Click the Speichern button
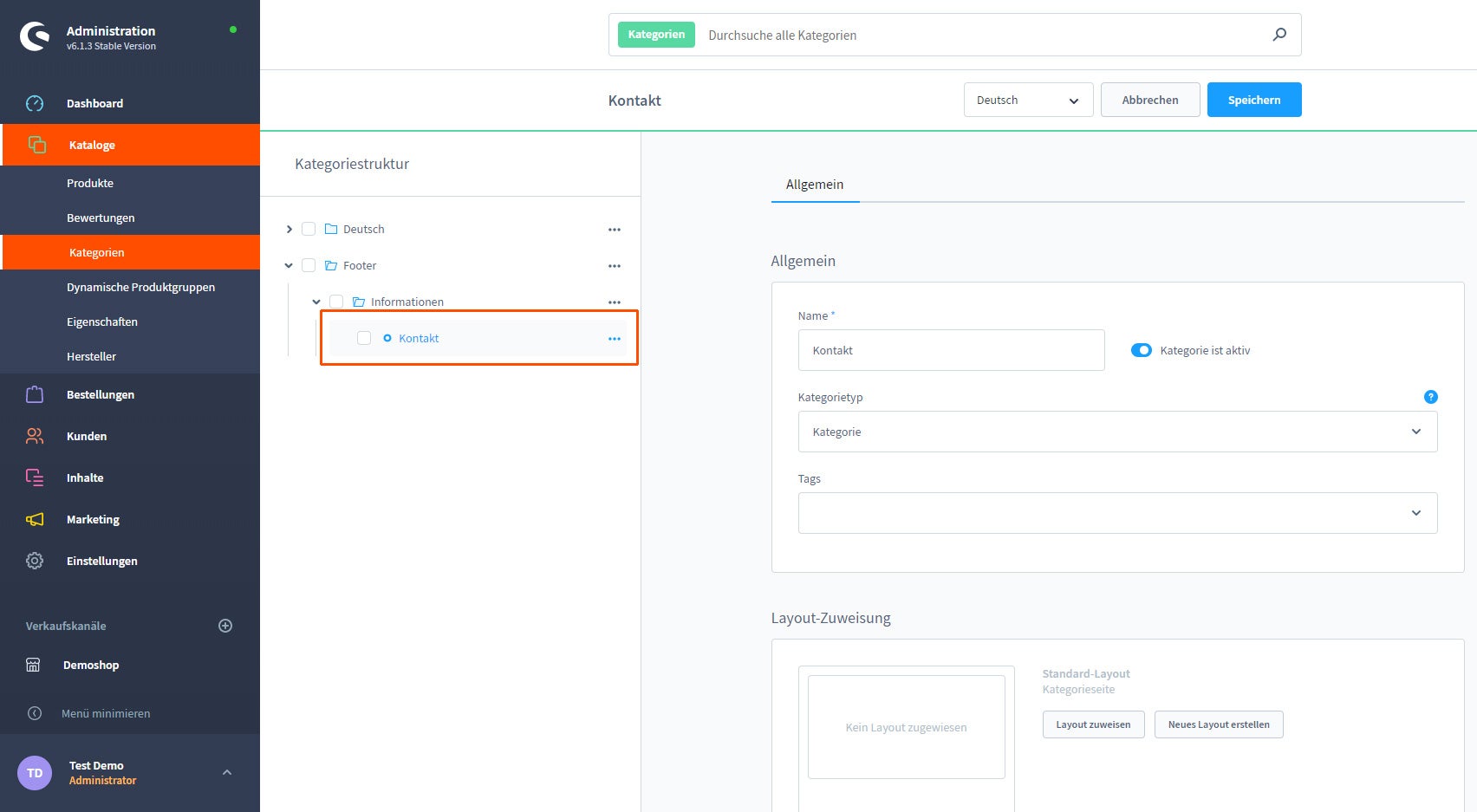Screen dimensions: 1477x812 tap(1254, 100)
